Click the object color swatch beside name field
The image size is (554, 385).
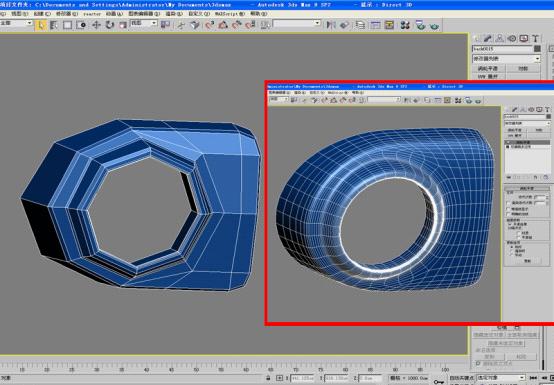(537, 49)
